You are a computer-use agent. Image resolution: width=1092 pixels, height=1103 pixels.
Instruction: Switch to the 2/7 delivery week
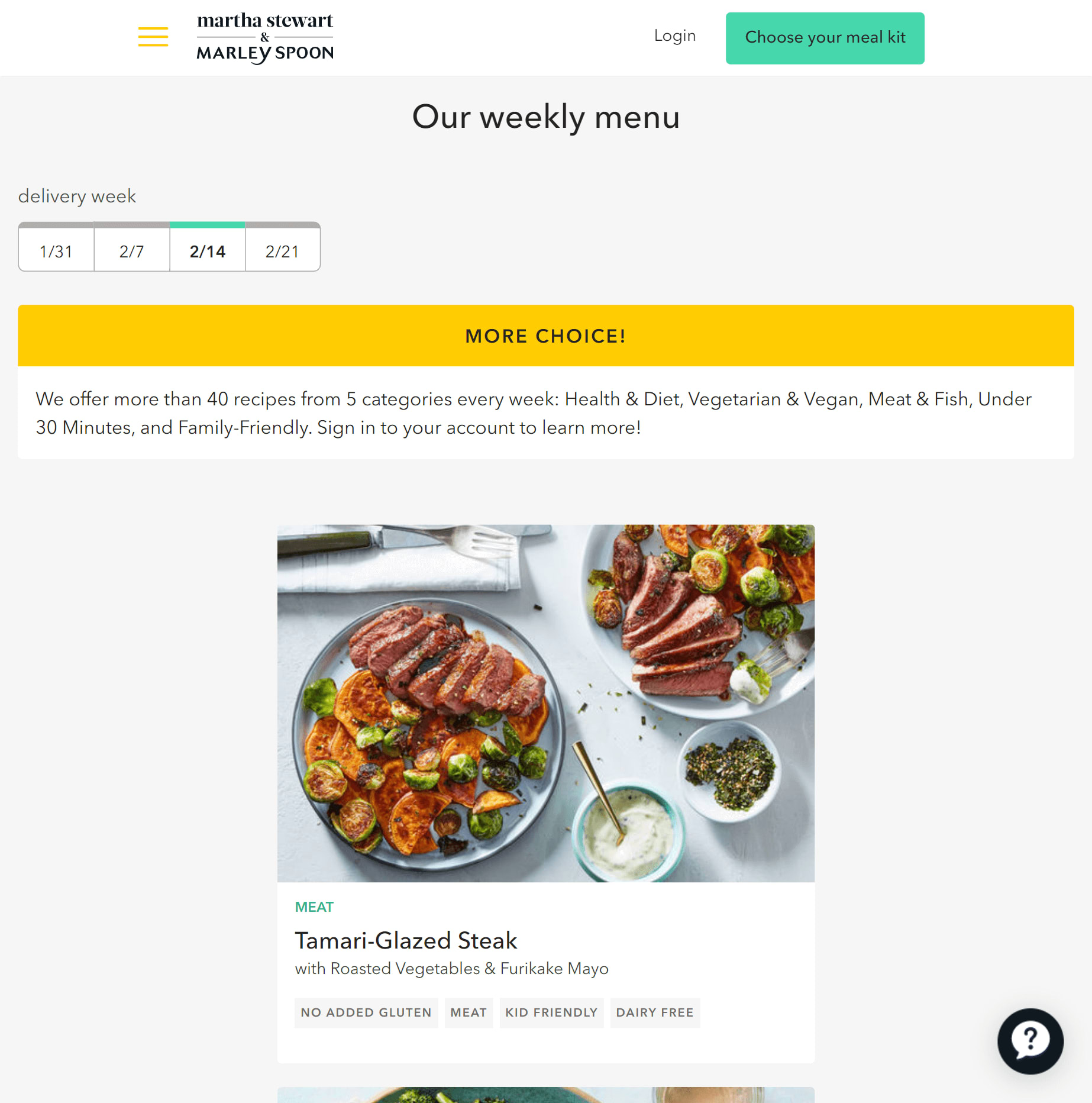(132, 251)
